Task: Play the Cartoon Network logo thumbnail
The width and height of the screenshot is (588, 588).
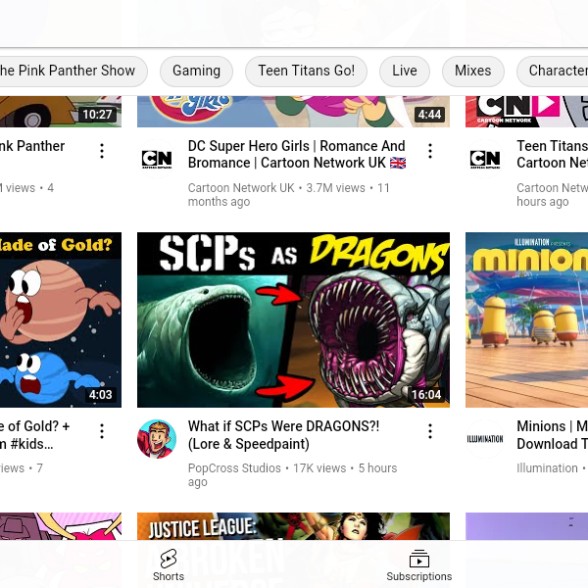Action: 527,111
